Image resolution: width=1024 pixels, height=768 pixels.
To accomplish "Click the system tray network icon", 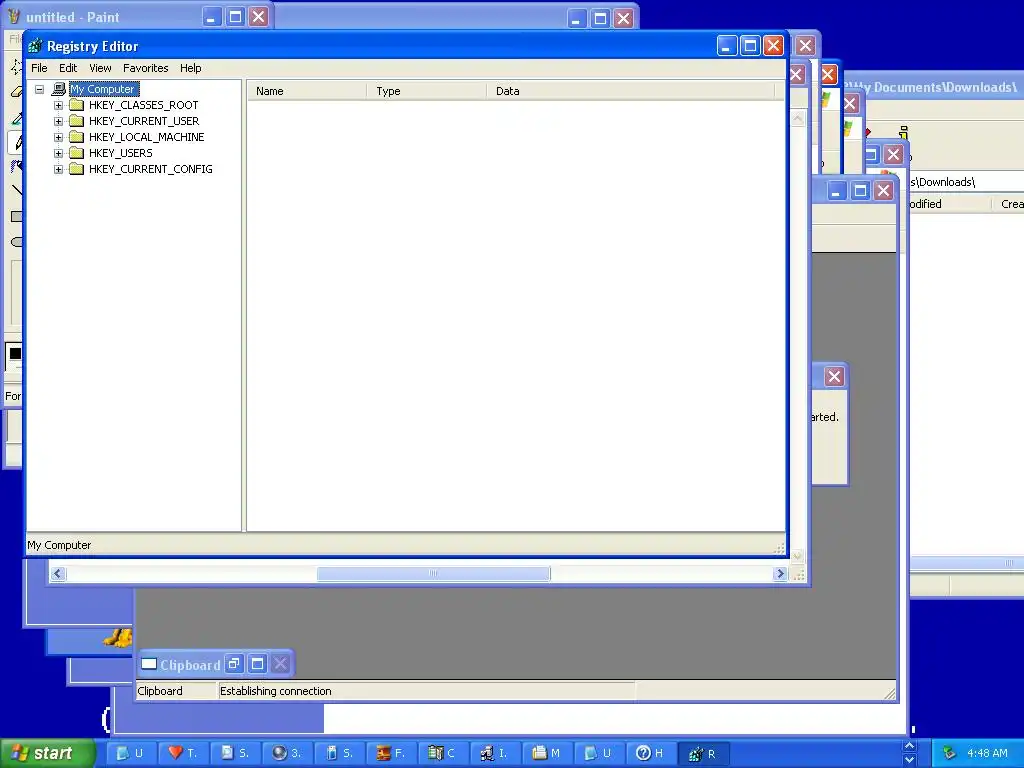I will 950,754.
